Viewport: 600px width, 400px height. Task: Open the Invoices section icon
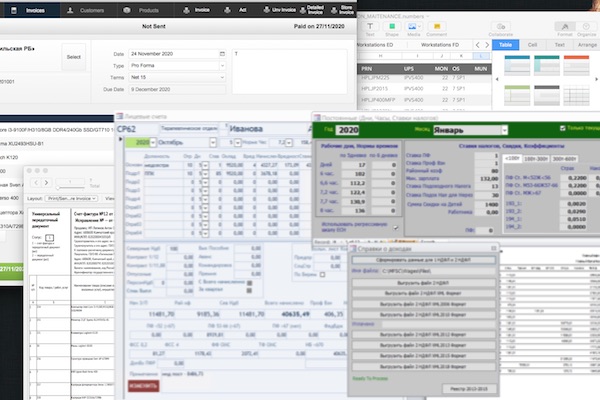point(14,10)
